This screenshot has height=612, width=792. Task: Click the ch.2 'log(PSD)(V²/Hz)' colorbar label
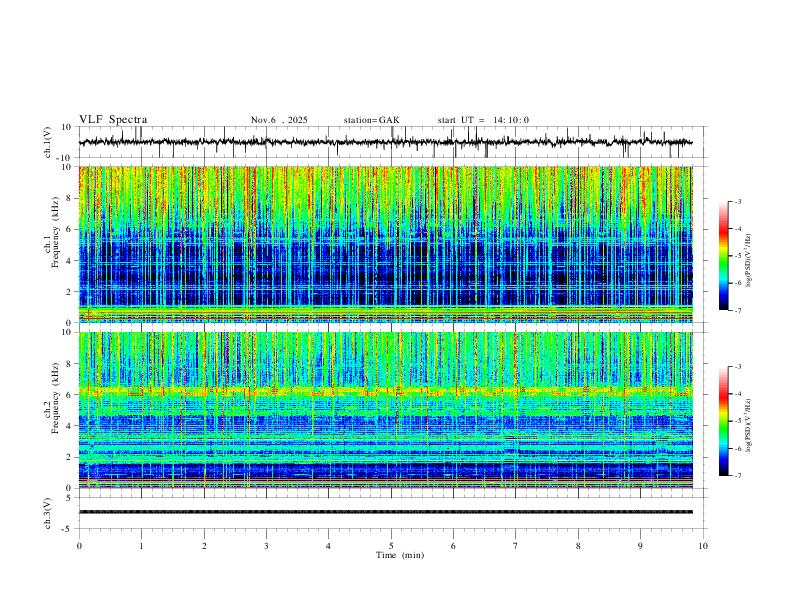749,425
